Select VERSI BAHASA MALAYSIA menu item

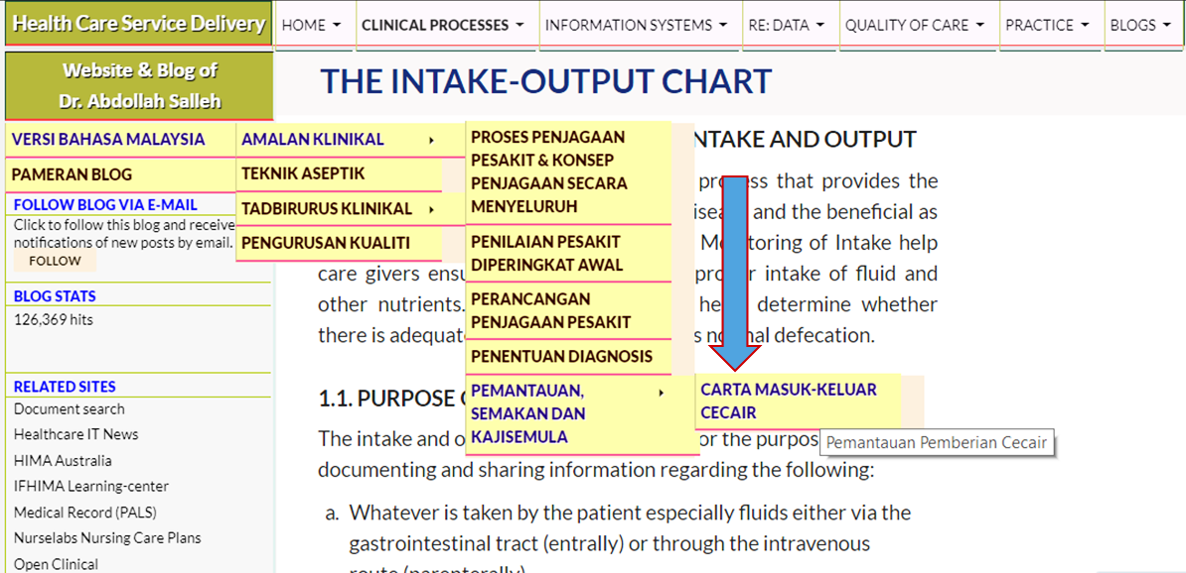pyautogui.click(x=108, y=140)
